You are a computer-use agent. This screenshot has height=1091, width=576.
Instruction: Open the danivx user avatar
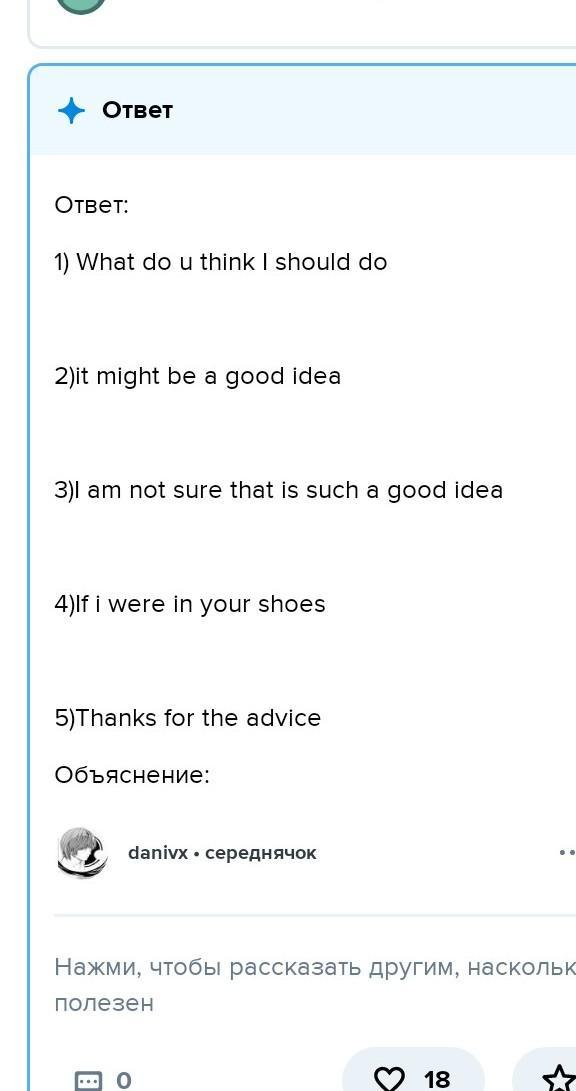coord(82,852)
